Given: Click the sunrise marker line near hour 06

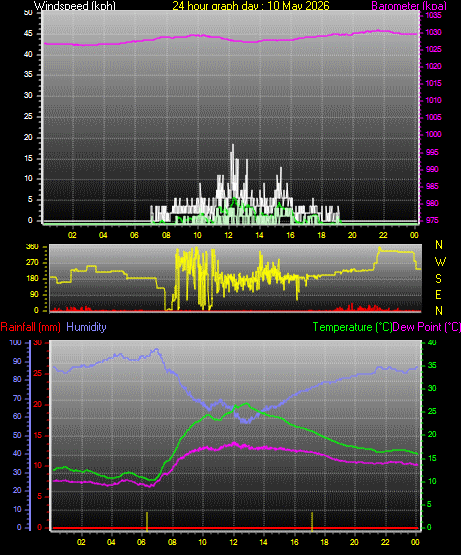Looking at the screenshot, I should pos(147,521).
